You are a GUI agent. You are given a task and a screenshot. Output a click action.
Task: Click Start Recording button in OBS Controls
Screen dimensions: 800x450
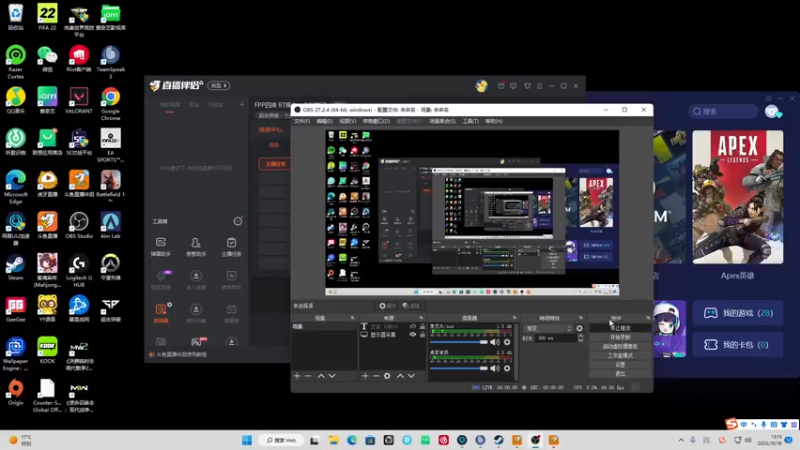[x=620, y=337]
